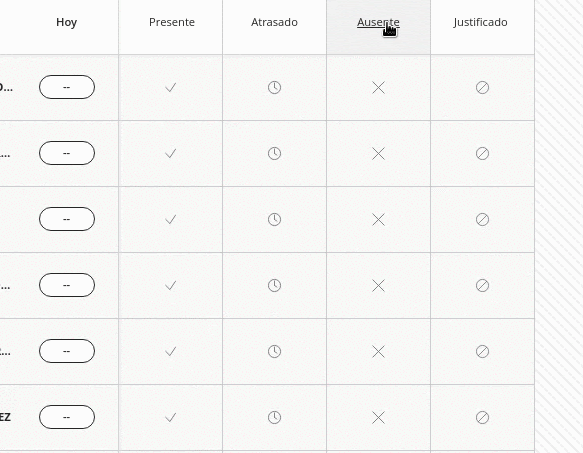
Task: Select the Atrasado column header
Action: (274, 22)
